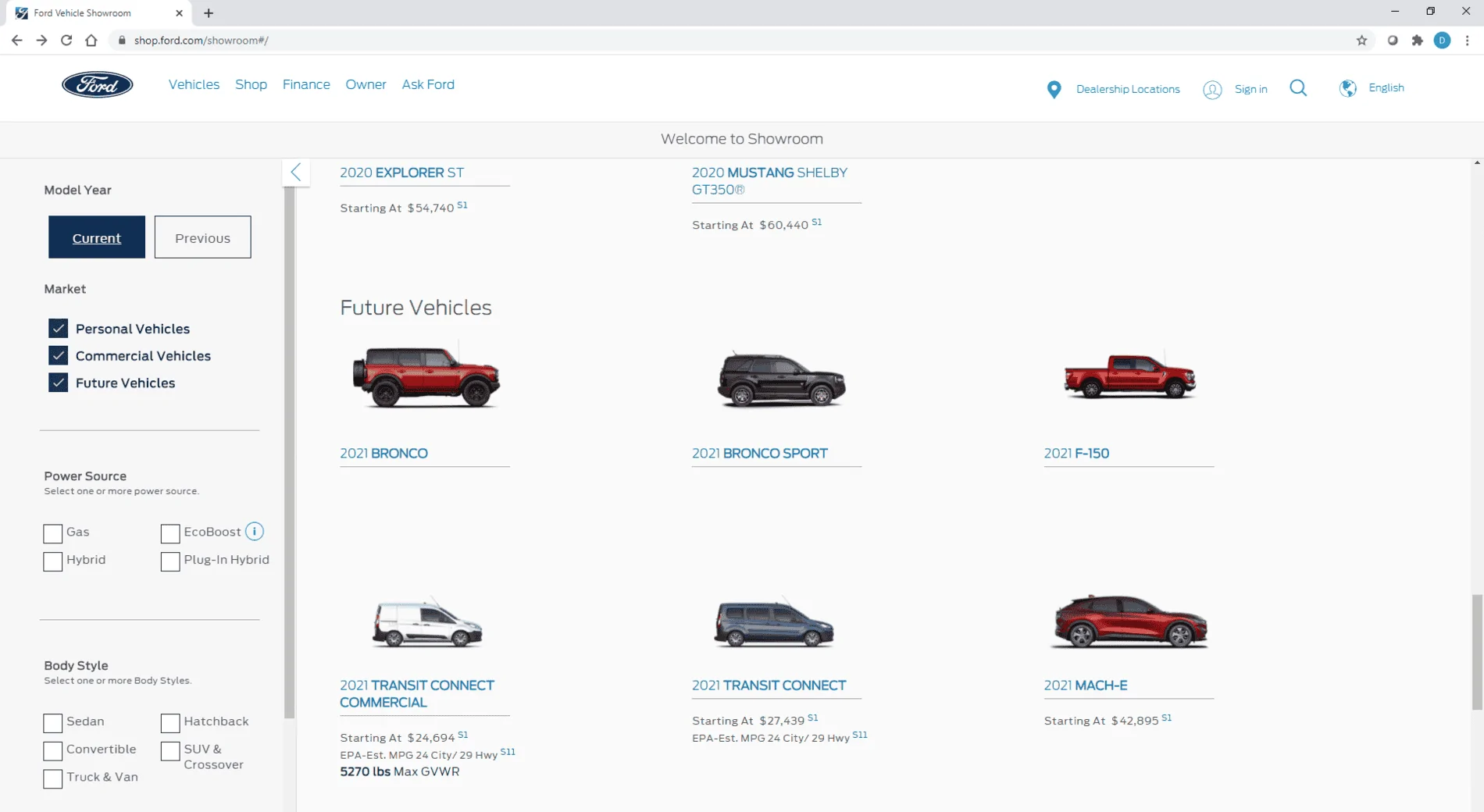1484x812 pixels.
Task: Open the site search magnifier icon
Action: [x=1298, y=88]
